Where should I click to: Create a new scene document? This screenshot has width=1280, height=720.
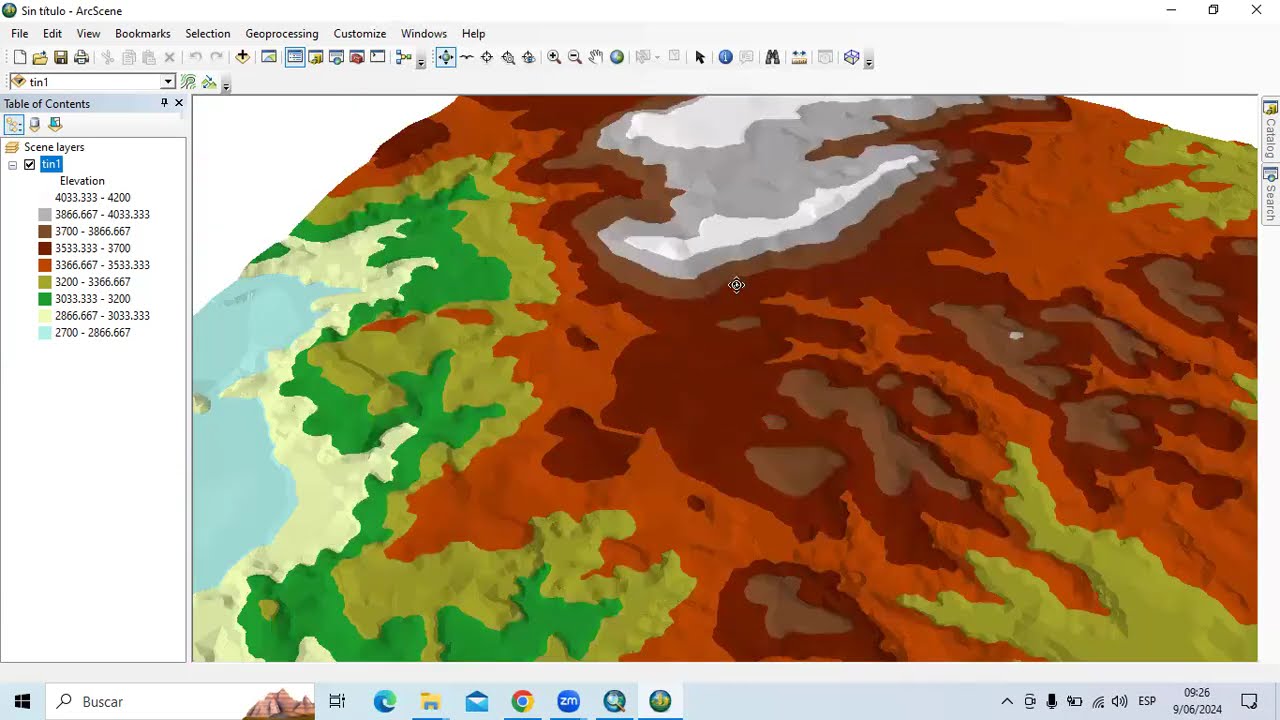pos(20,58)
